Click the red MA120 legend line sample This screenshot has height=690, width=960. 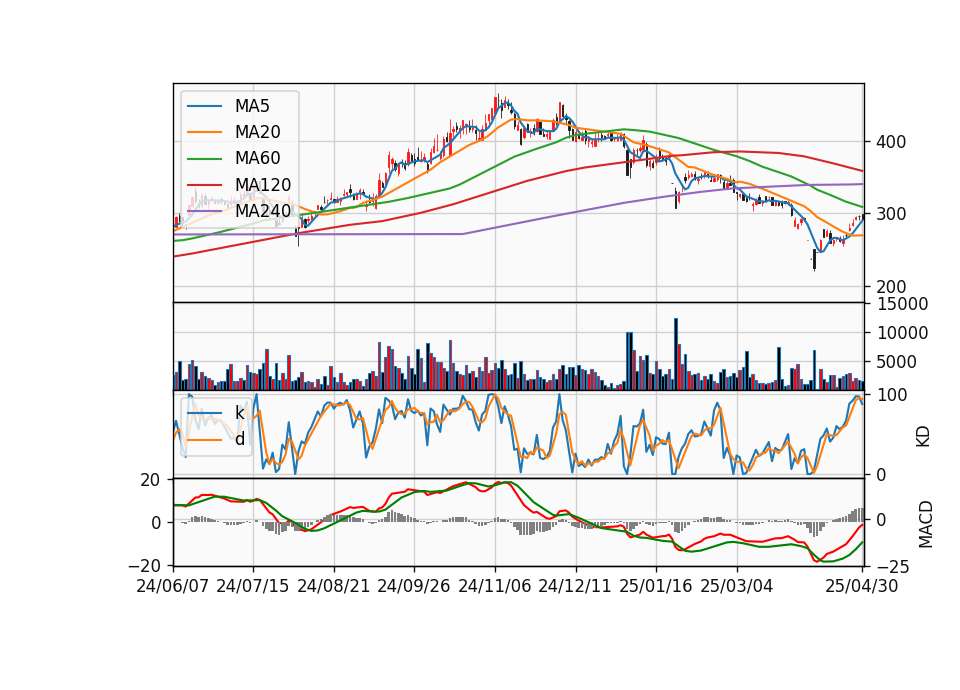[x=204, y=185]
